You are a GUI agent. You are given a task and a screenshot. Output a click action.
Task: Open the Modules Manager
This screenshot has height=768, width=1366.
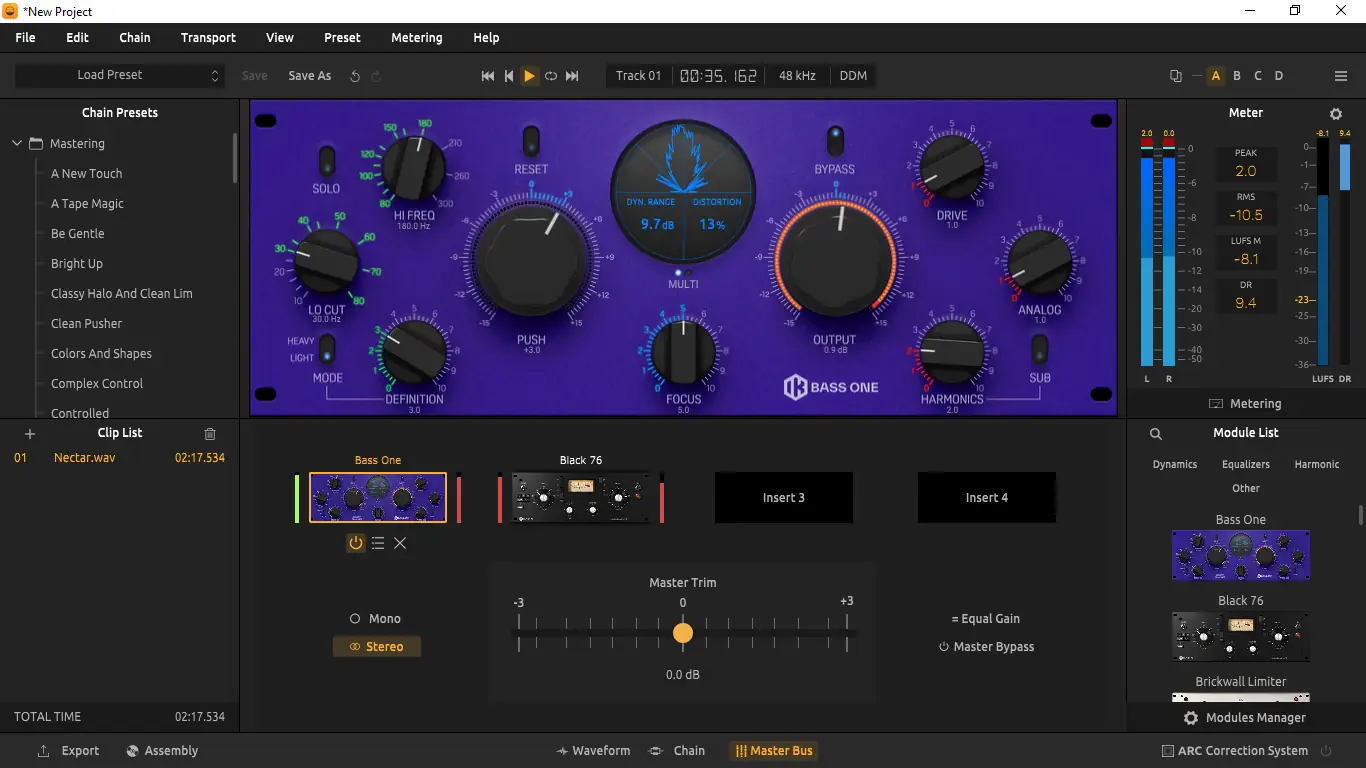(x=1245, y=718)
